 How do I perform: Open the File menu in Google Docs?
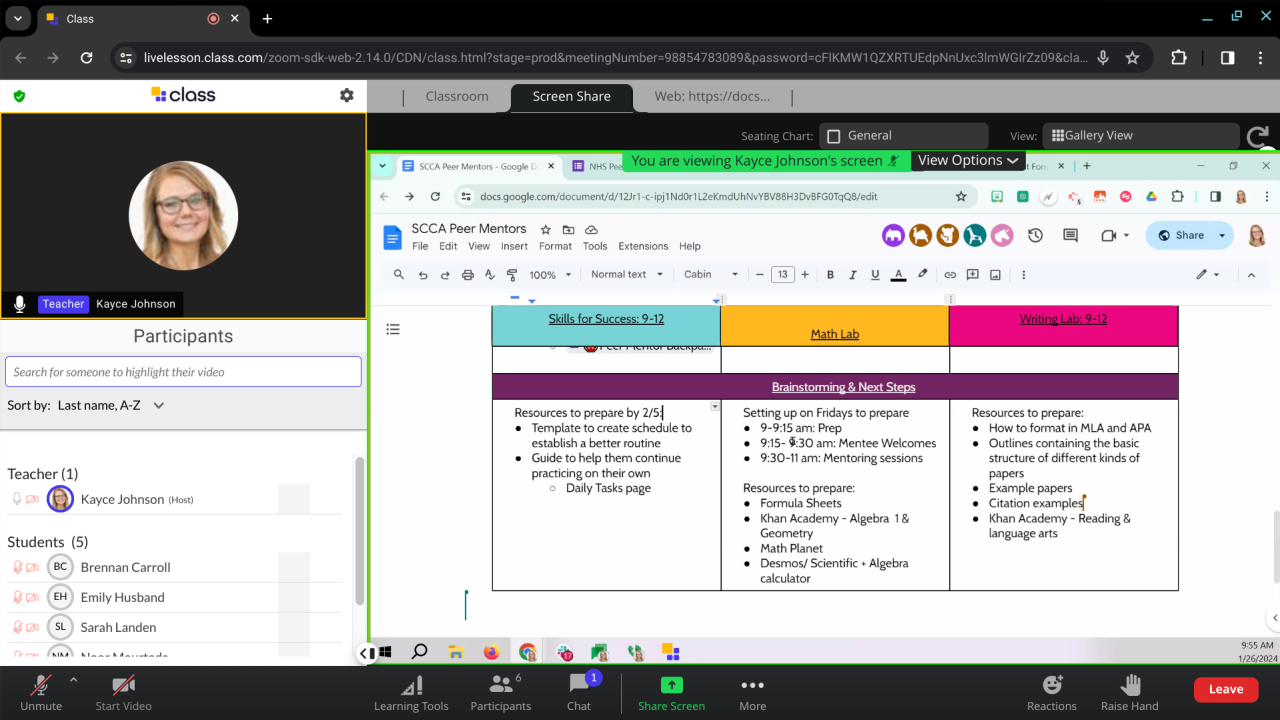[420, 246]
